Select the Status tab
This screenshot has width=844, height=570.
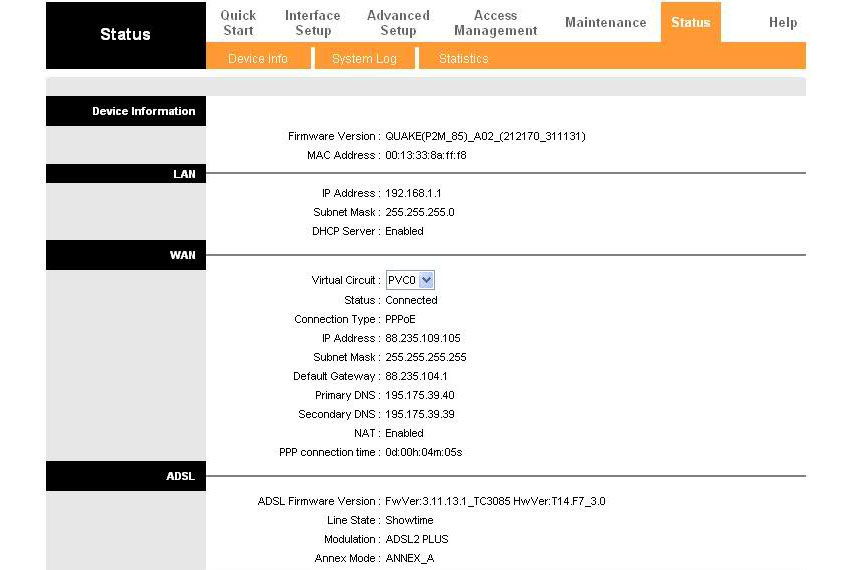point(691,22)
